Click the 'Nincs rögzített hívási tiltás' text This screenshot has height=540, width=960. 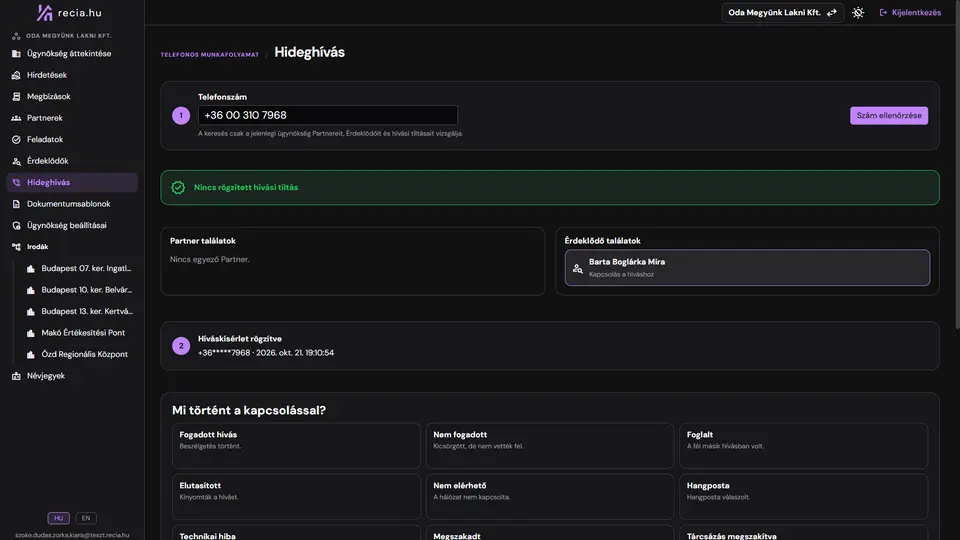coord(246,187)
